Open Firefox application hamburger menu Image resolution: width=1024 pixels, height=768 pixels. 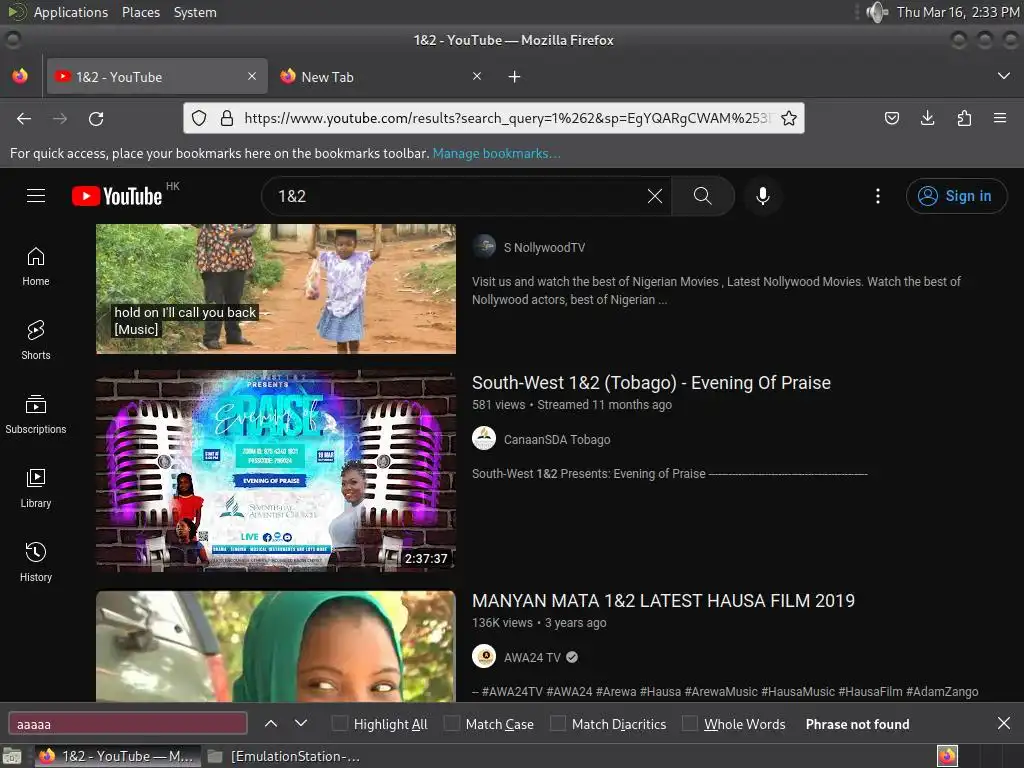1000,118
